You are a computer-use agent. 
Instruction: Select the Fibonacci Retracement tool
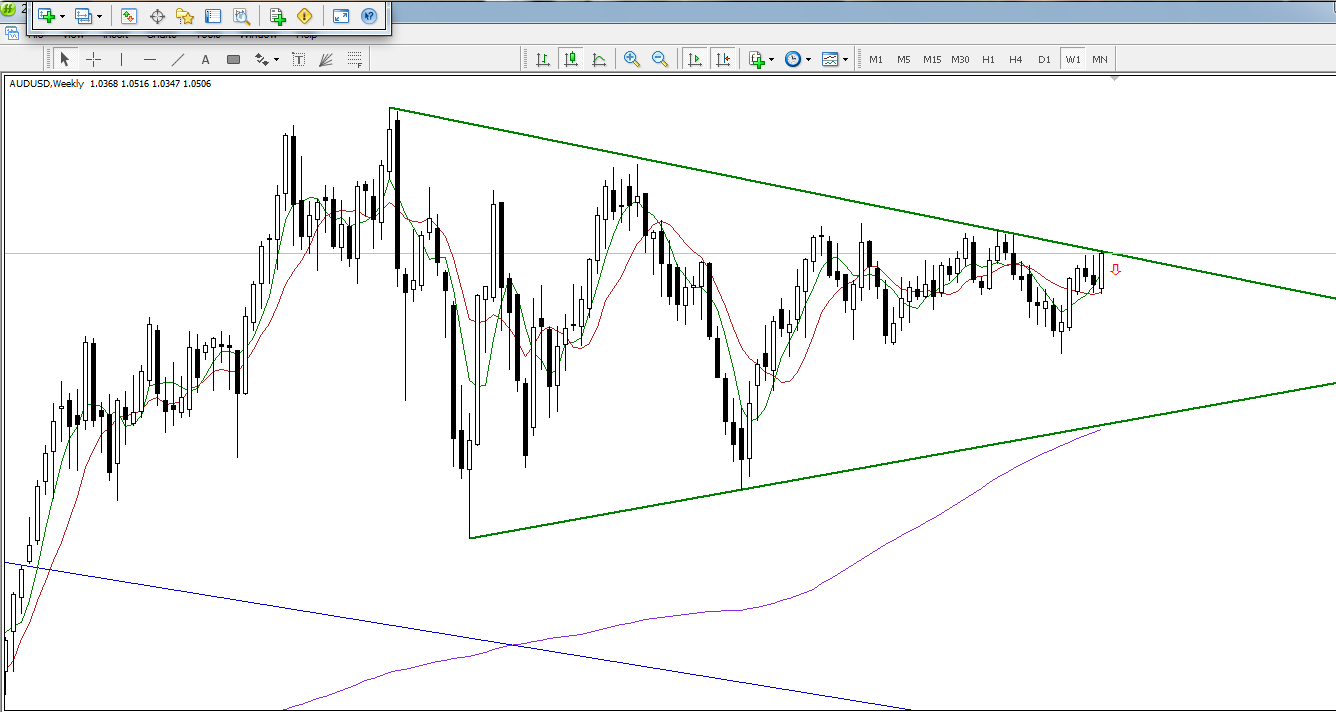click(354, 60)
